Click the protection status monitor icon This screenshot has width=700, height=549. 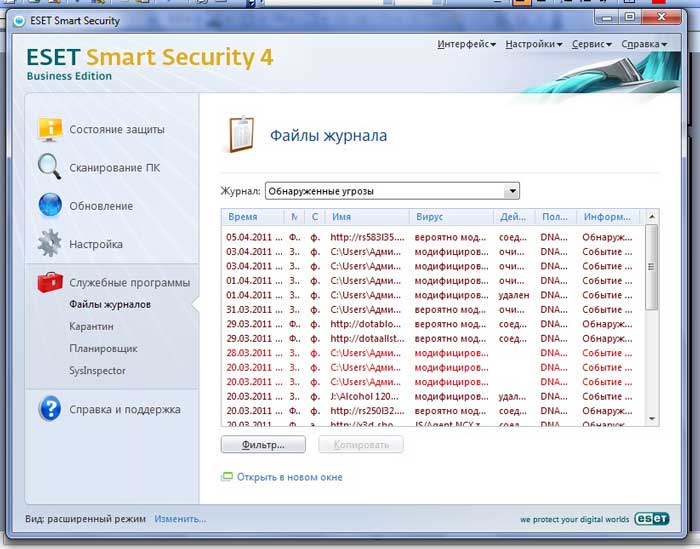[x=50, y=129]
